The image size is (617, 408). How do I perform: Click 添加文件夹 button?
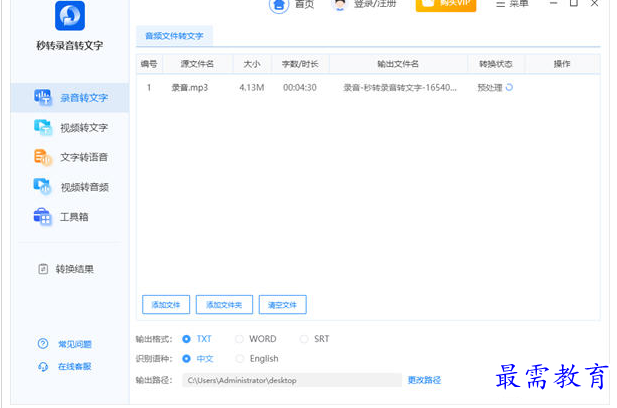click(224, 305)
